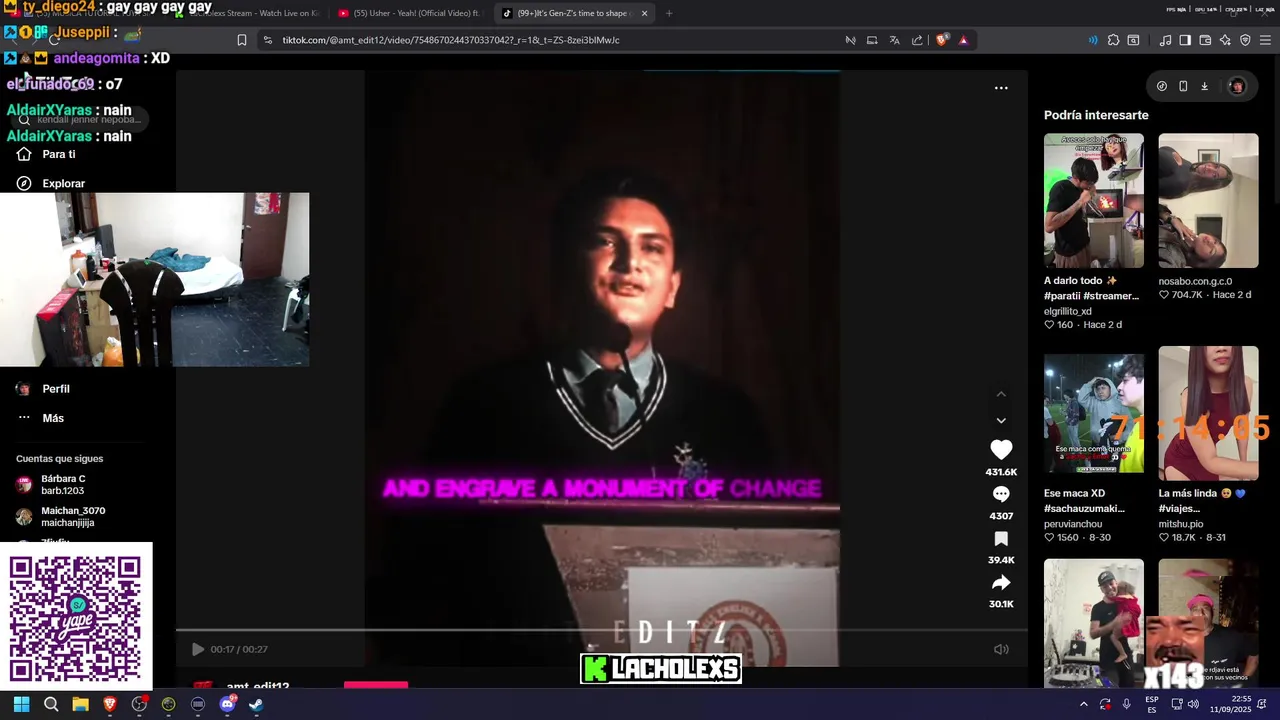This screenshot has height=720, width=1280.
Task: Open recommended video 'A darlo todo'
Action: pyautogui.click(x=1094, y=200)
